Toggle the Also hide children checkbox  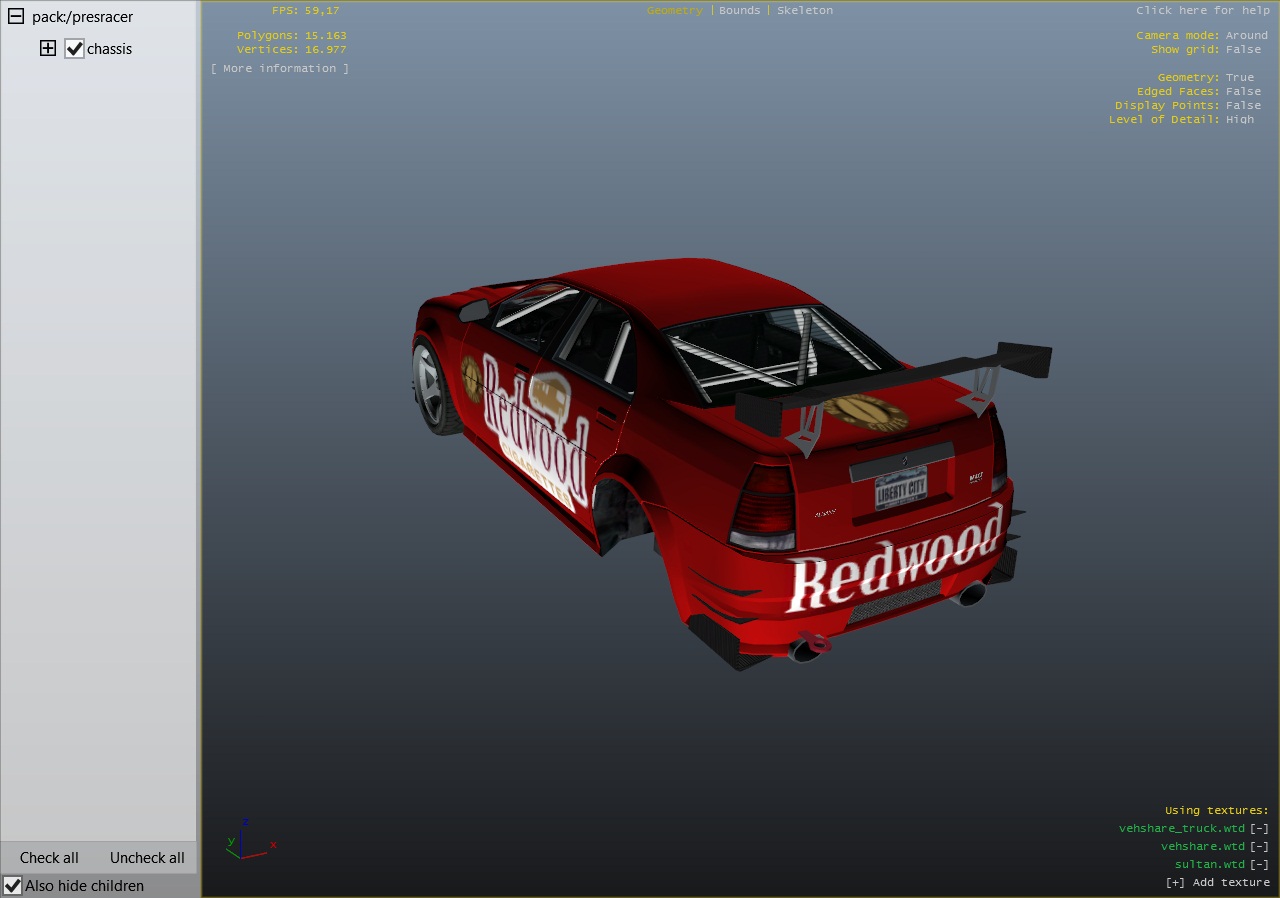coord(12,885)
